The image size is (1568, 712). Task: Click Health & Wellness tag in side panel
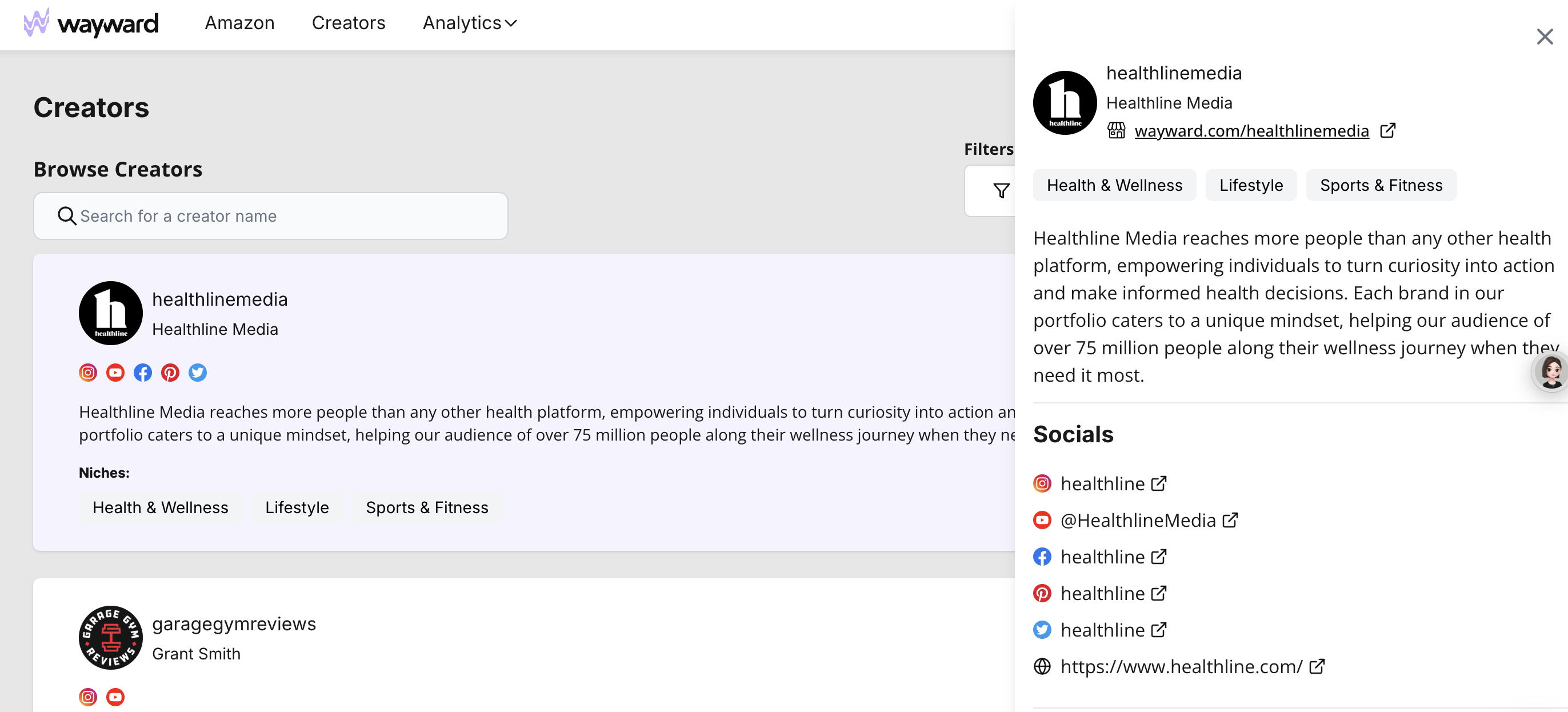tap(1114, 185)
